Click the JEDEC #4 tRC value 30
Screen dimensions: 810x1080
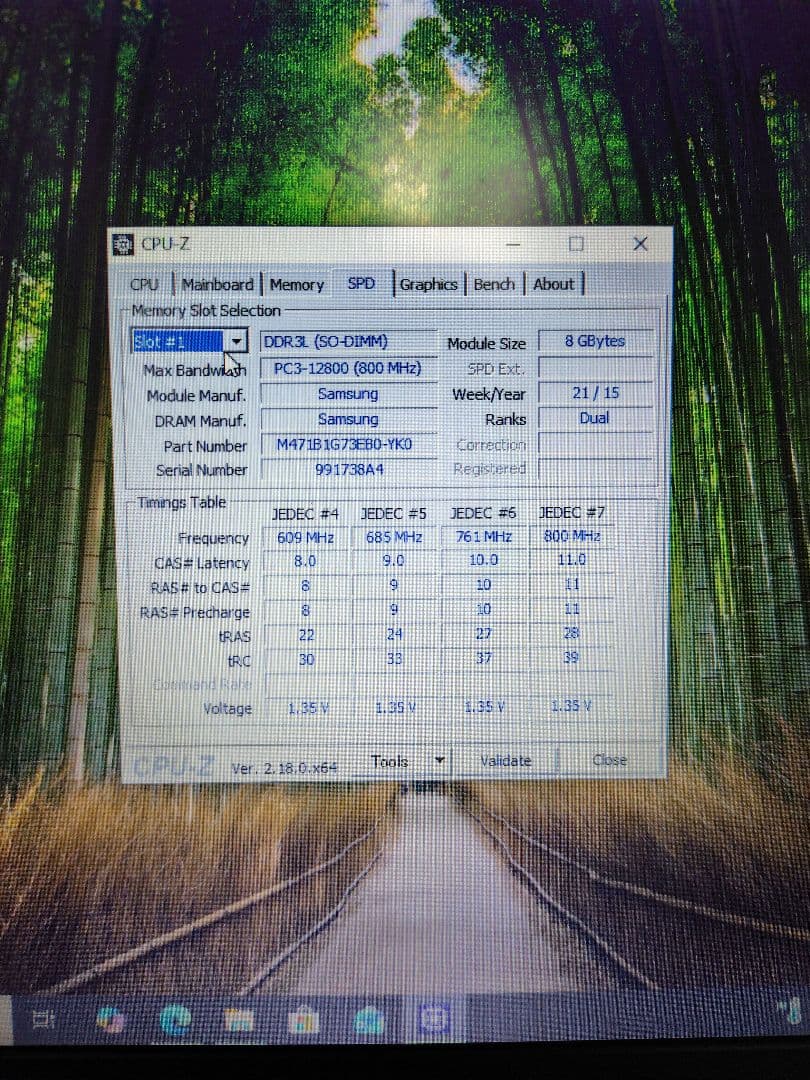pos(306,660)
